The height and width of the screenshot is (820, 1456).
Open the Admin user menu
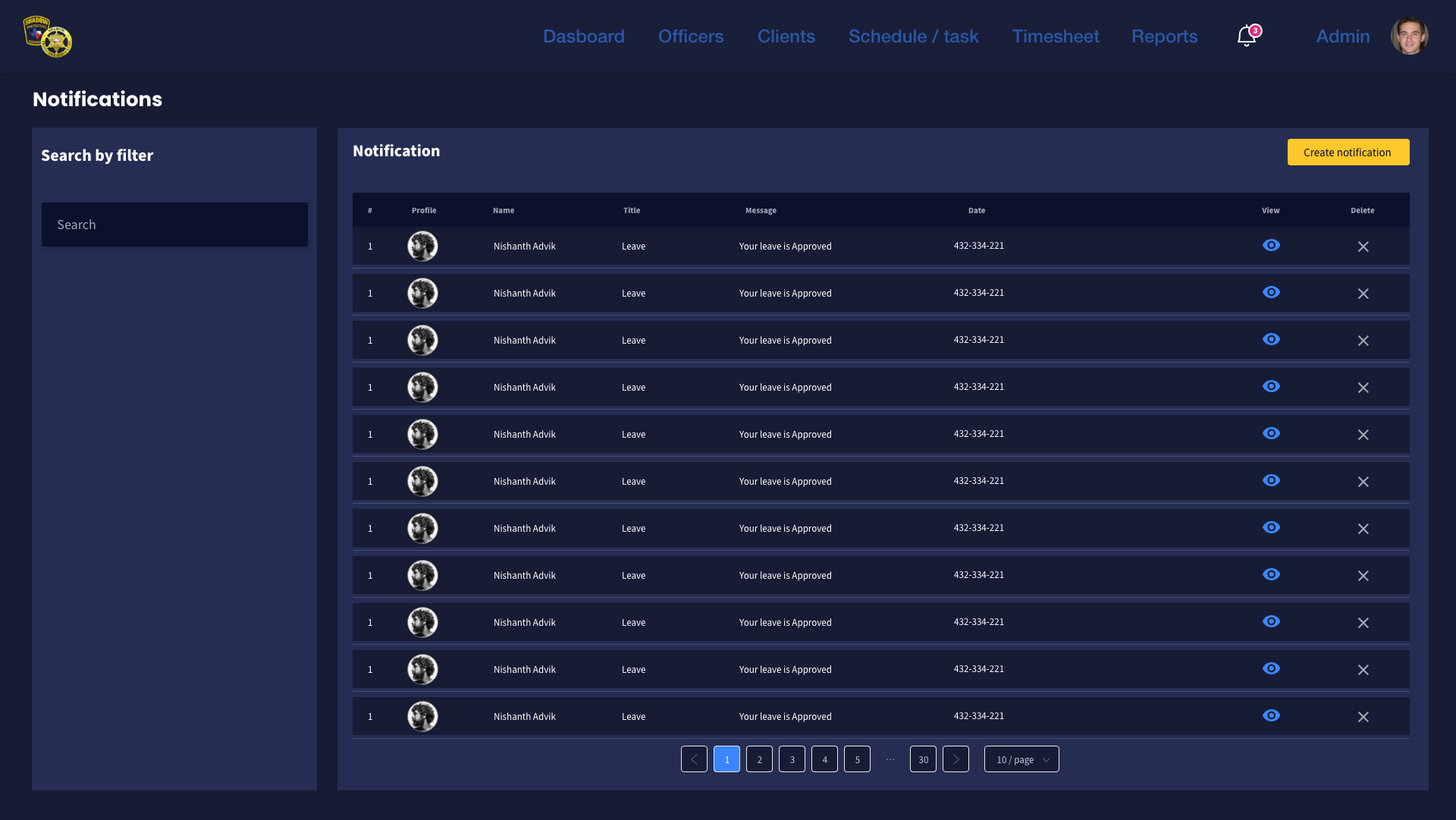[x=1342, y=36]
